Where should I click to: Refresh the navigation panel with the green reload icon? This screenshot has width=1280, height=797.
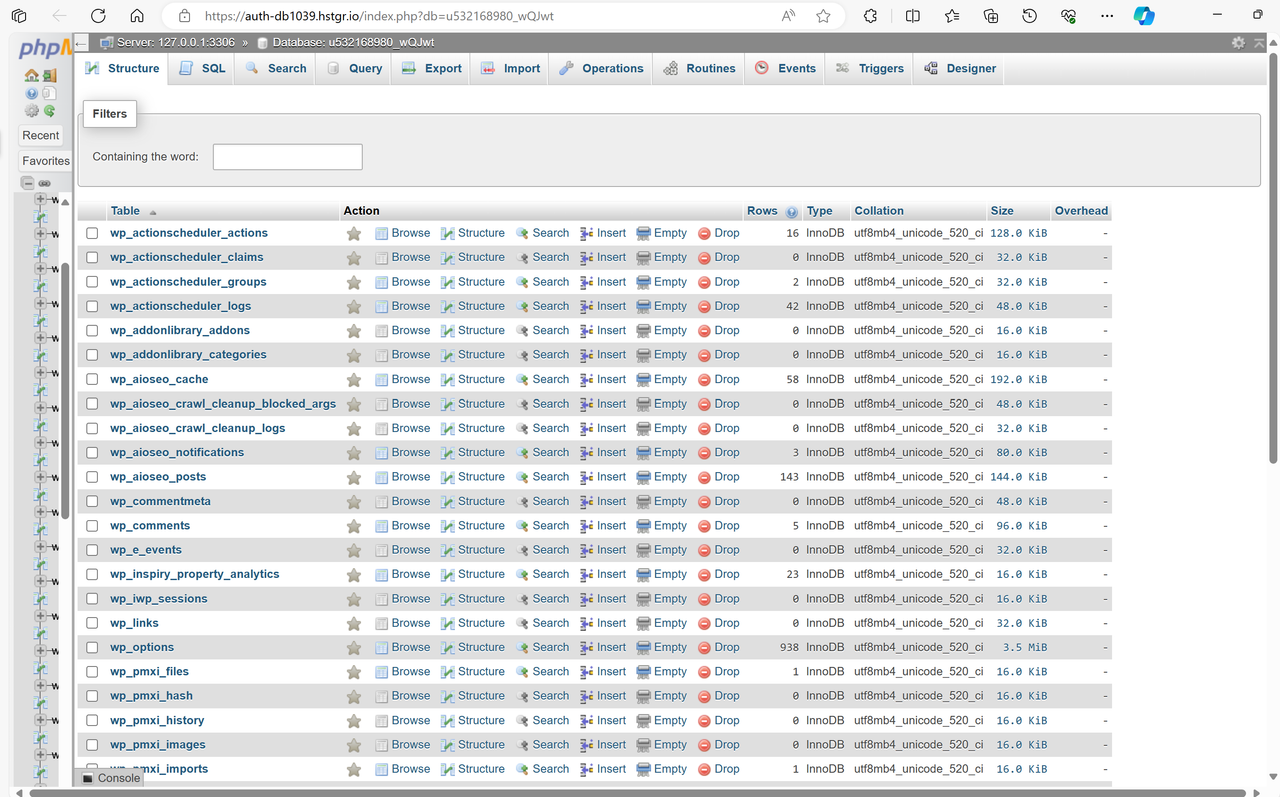pos(50,111)
